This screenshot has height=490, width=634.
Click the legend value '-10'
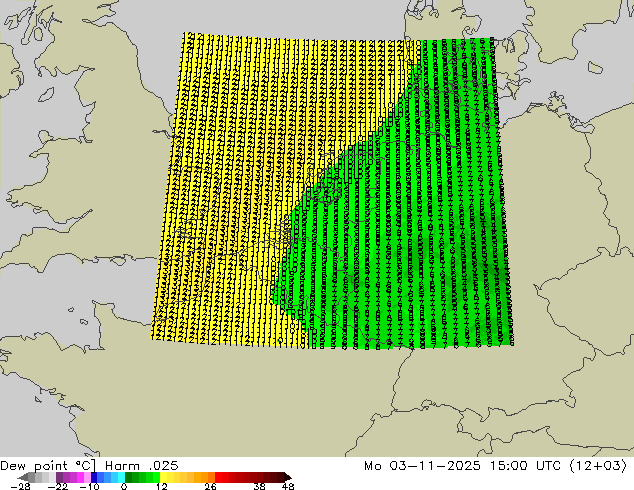(x=89, y=486)
